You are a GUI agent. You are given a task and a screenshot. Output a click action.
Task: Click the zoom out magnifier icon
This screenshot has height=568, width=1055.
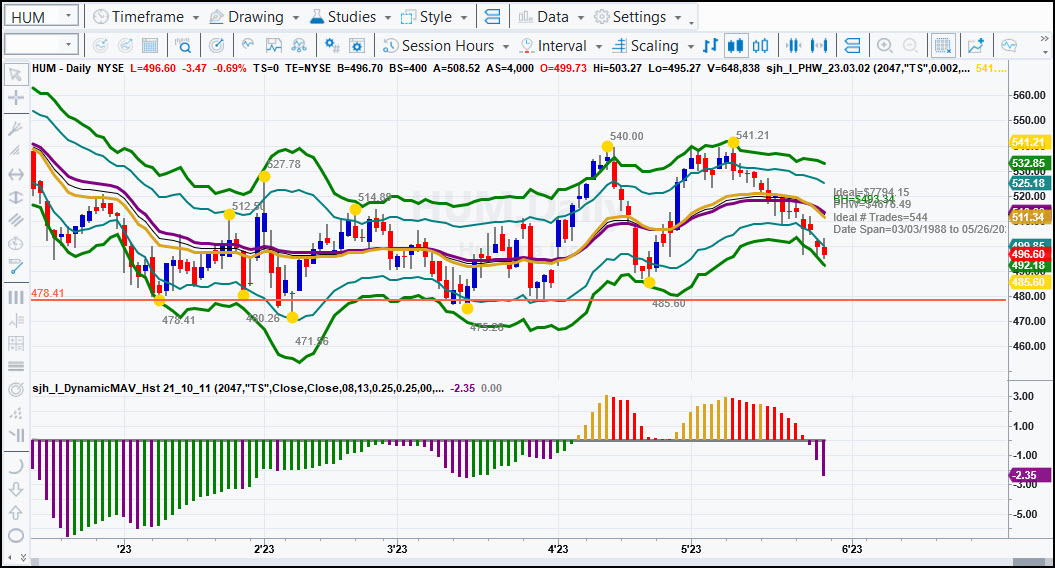click(x=910, y=46)
